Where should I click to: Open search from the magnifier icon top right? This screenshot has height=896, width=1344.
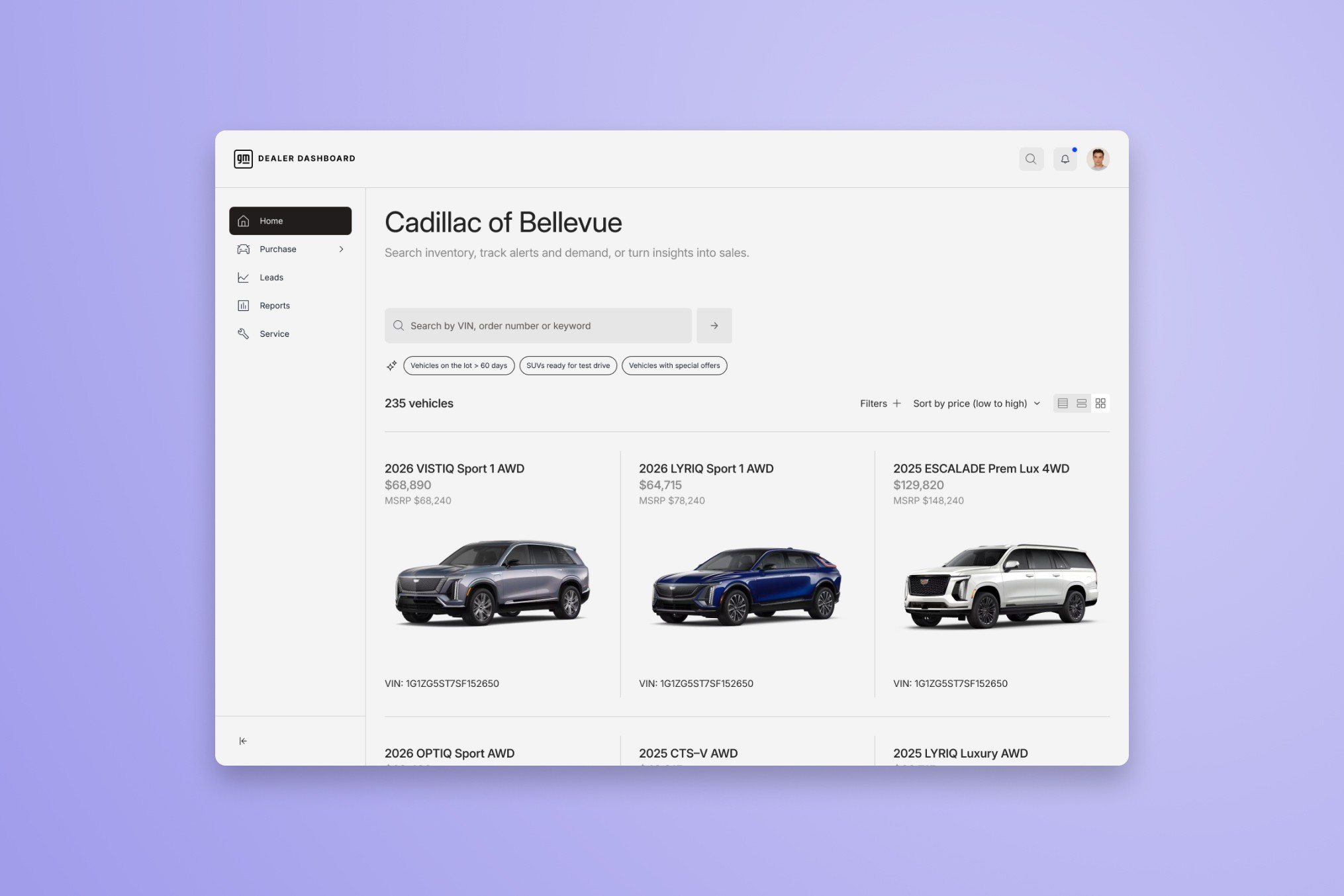(x=1031, y=159)
